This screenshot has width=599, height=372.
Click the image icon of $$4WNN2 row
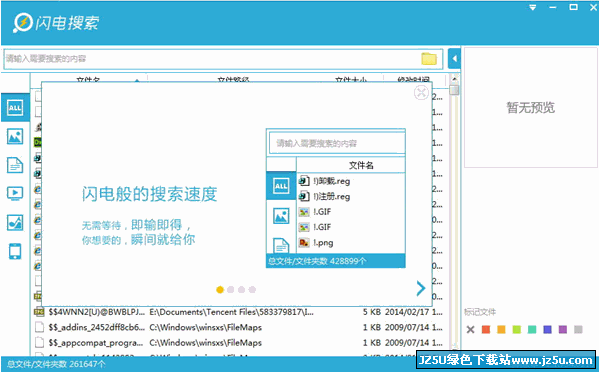click(x=39, y=312)
